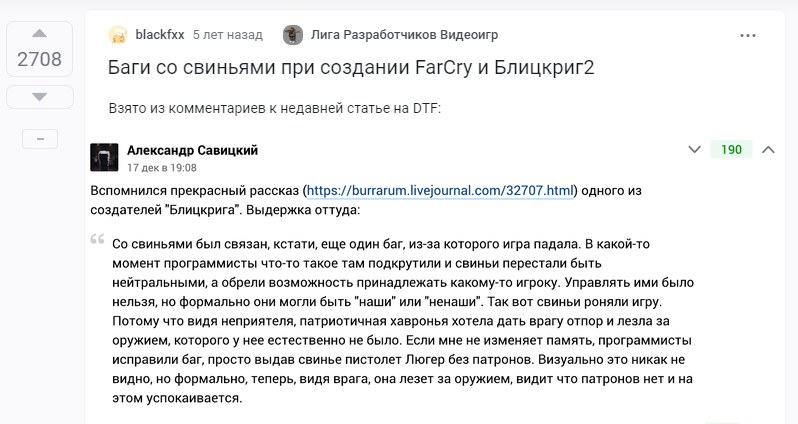Screen dimensions: 798x424
Task: Open Лига Разработчиков Видеоигр community icon
Action: [293, 35]
